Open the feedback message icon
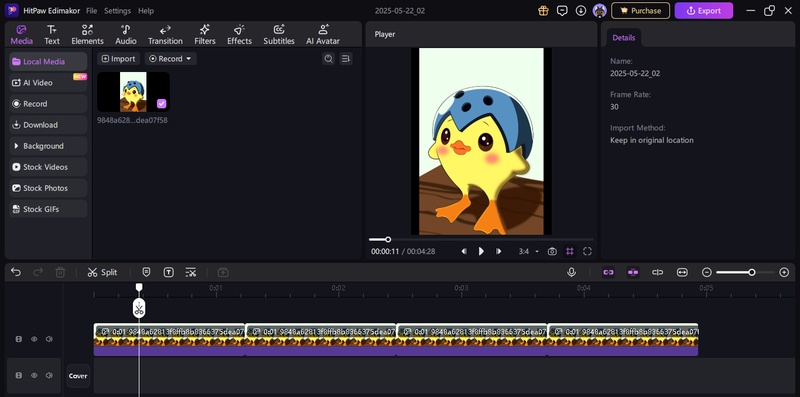Viewport: 800px width, 397px height. point(562,11)
